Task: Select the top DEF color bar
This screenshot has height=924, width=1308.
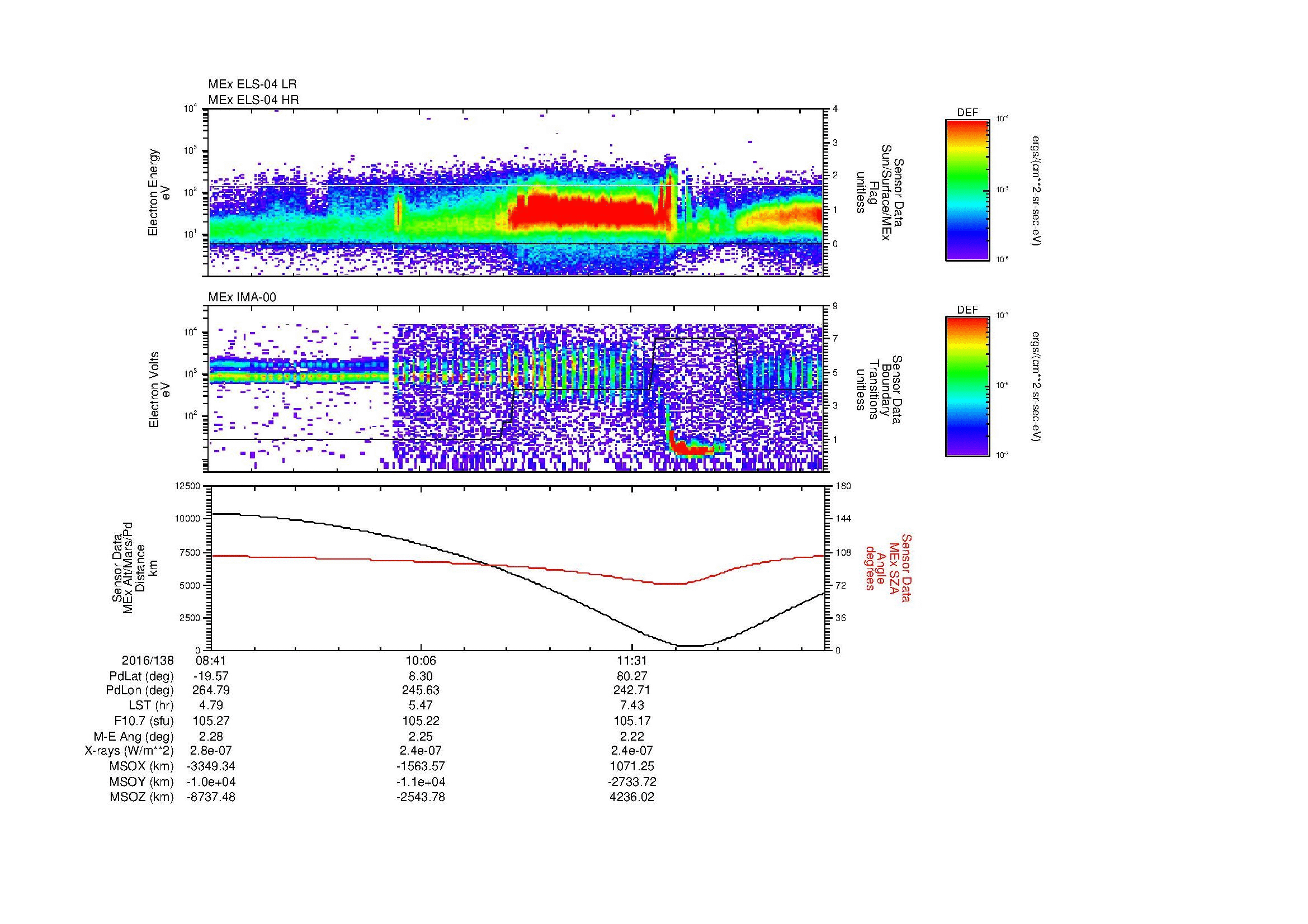Action: coord(967,189)
